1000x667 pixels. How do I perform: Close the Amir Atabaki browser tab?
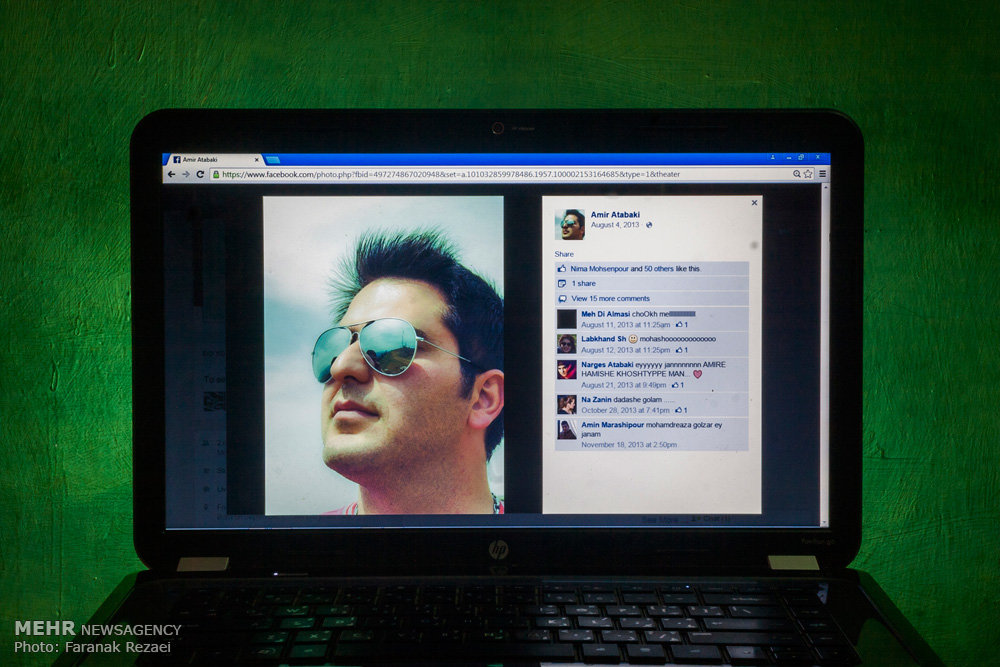pyautogui.click(x=257, y=160)
